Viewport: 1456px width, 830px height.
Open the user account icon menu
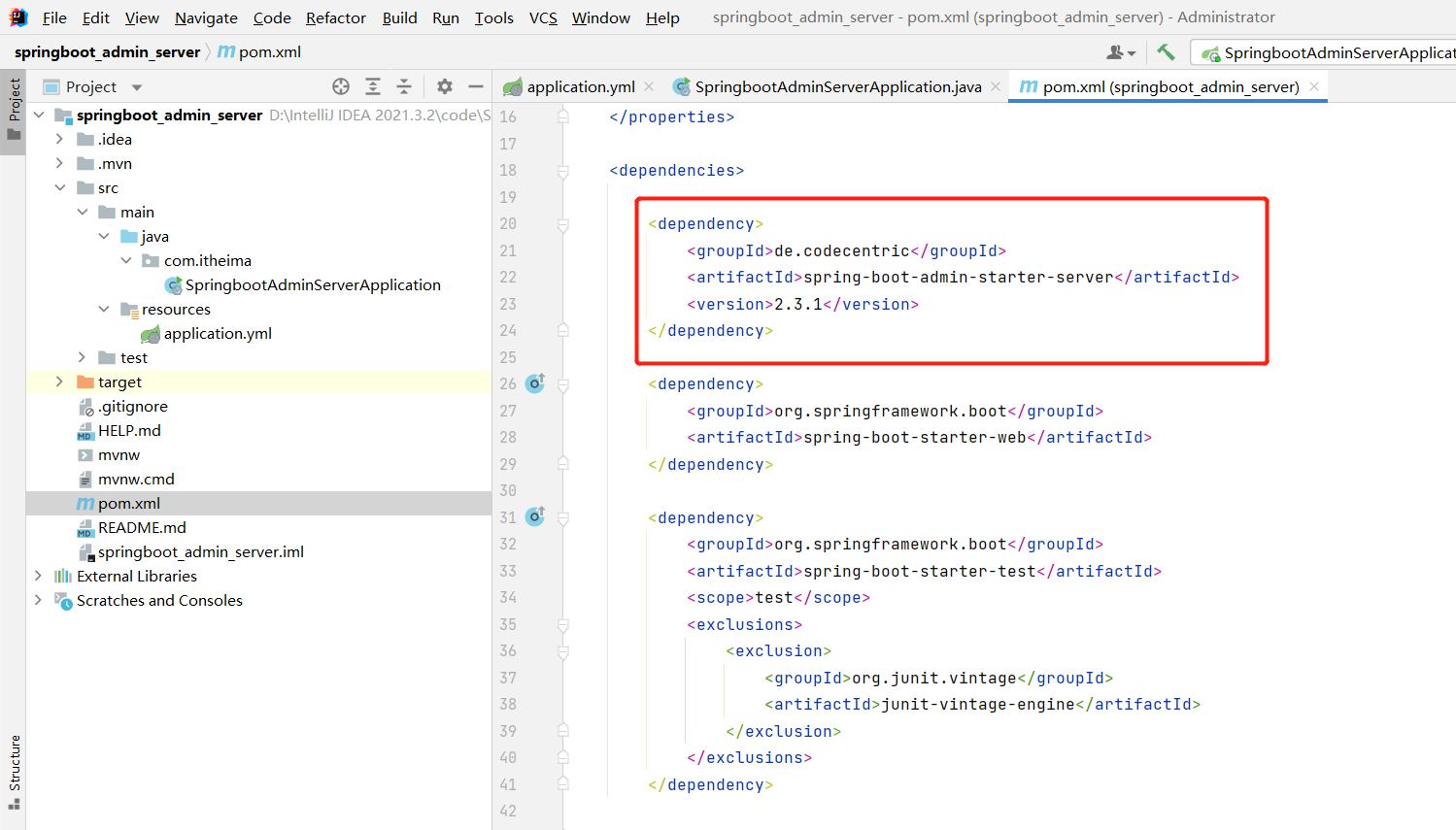[1121, 52]
